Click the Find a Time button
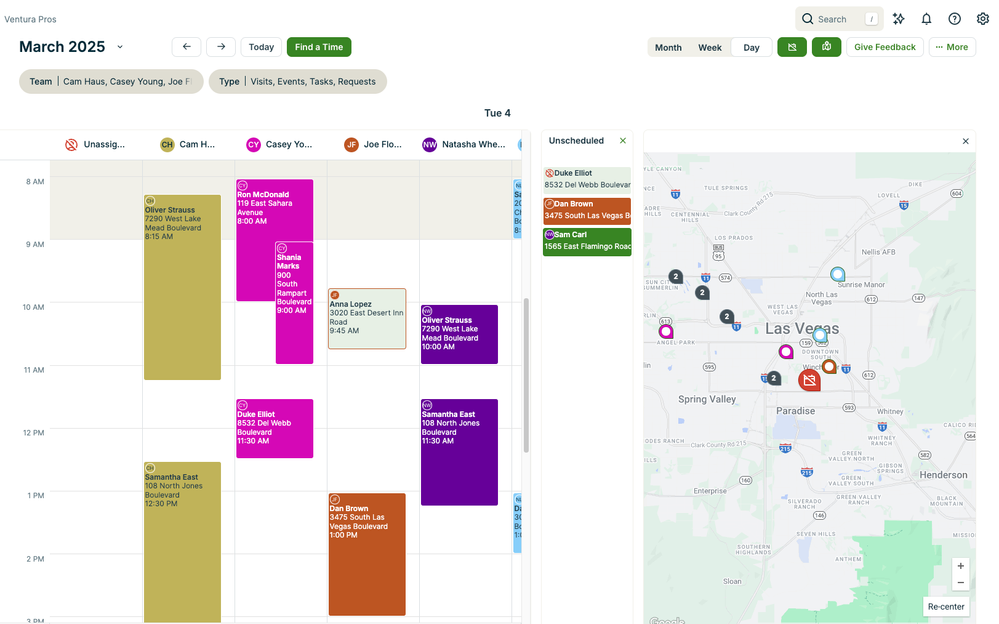This screenshot has height=624, width=999. tap(318, 47)
